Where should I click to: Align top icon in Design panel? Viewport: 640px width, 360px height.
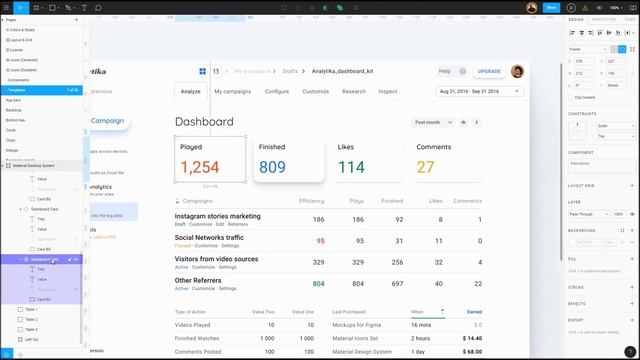(x=600, y=33)
